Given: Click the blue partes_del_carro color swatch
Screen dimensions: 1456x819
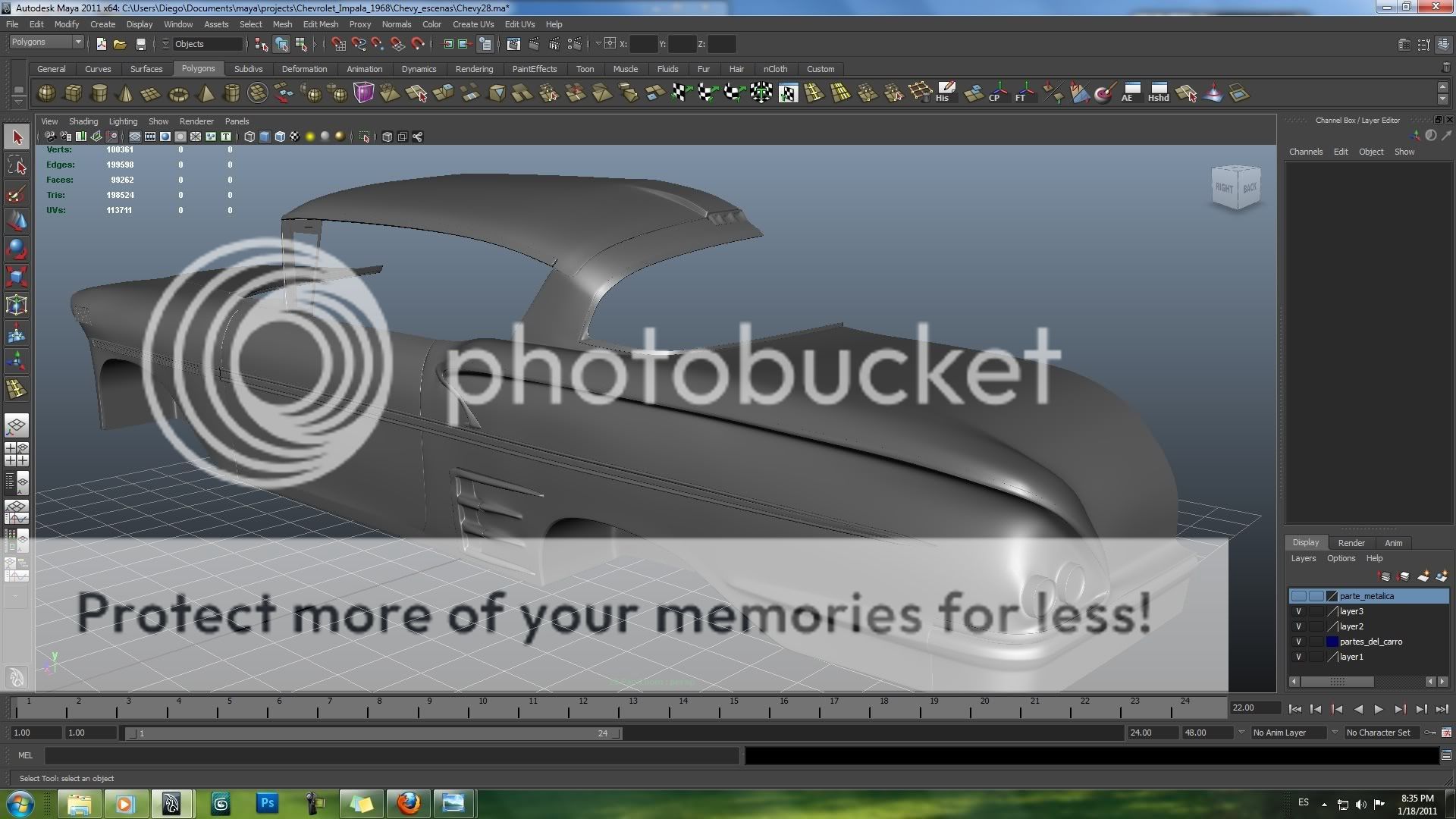Looking at the screenshot, I should (x=1332, y=642).
